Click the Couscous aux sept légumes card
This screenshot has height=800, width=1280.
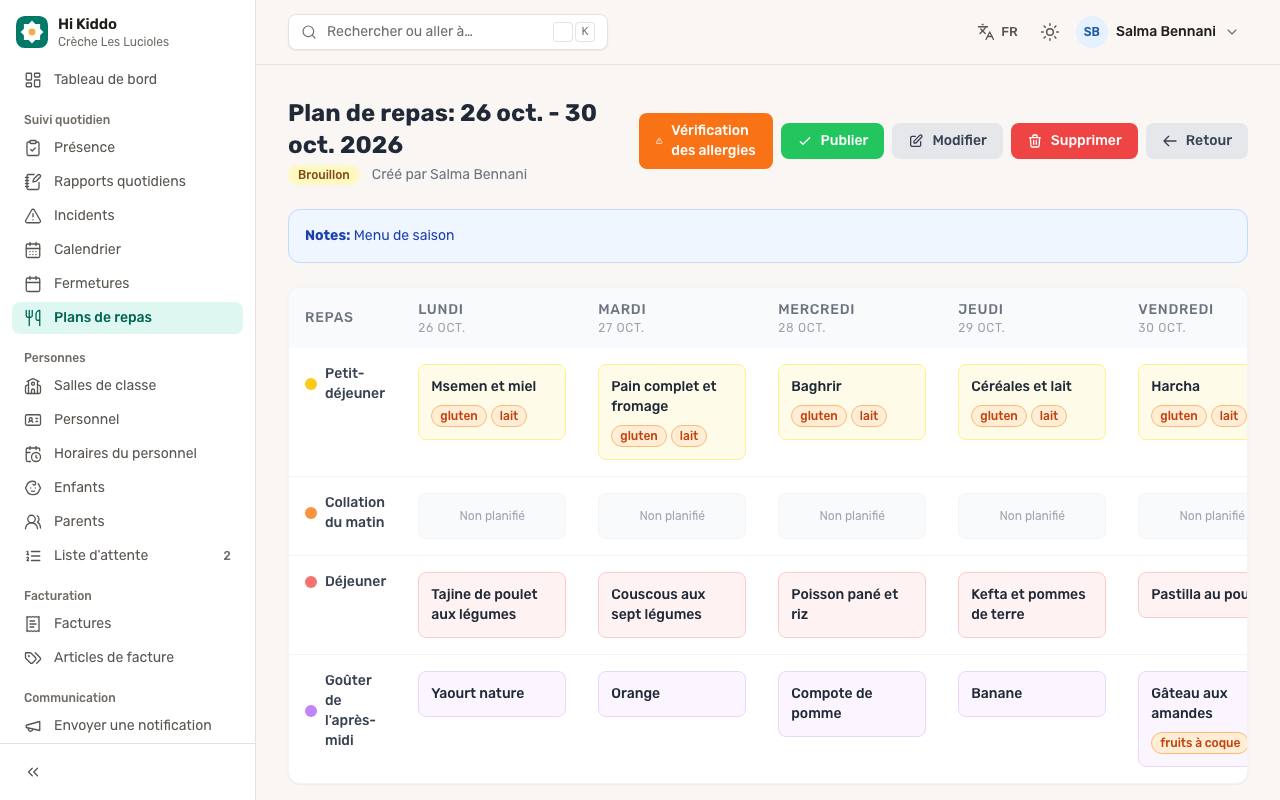coord(672,605)
